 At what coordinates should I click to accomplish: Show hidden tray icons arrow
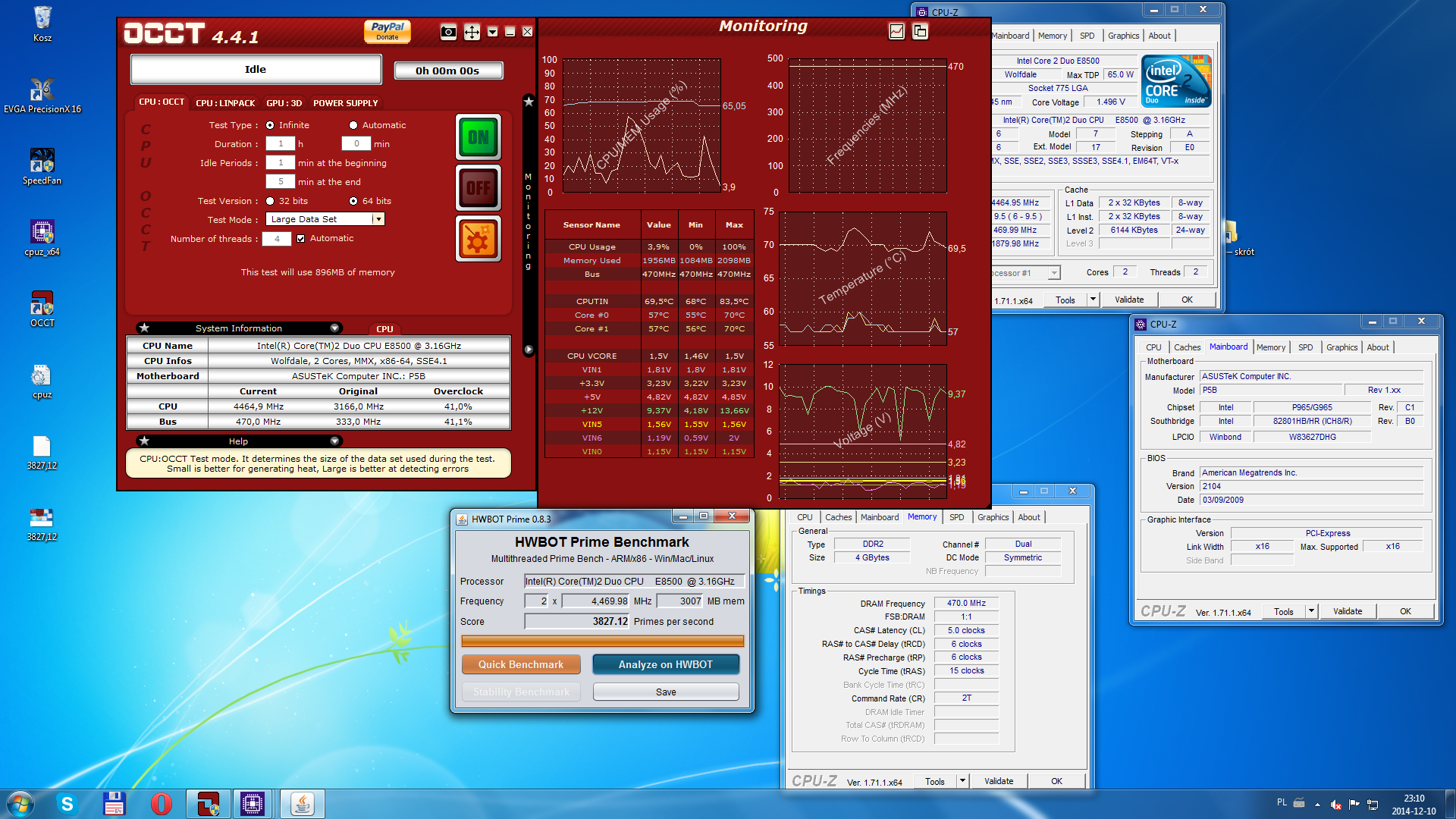tap(1317, 804)
